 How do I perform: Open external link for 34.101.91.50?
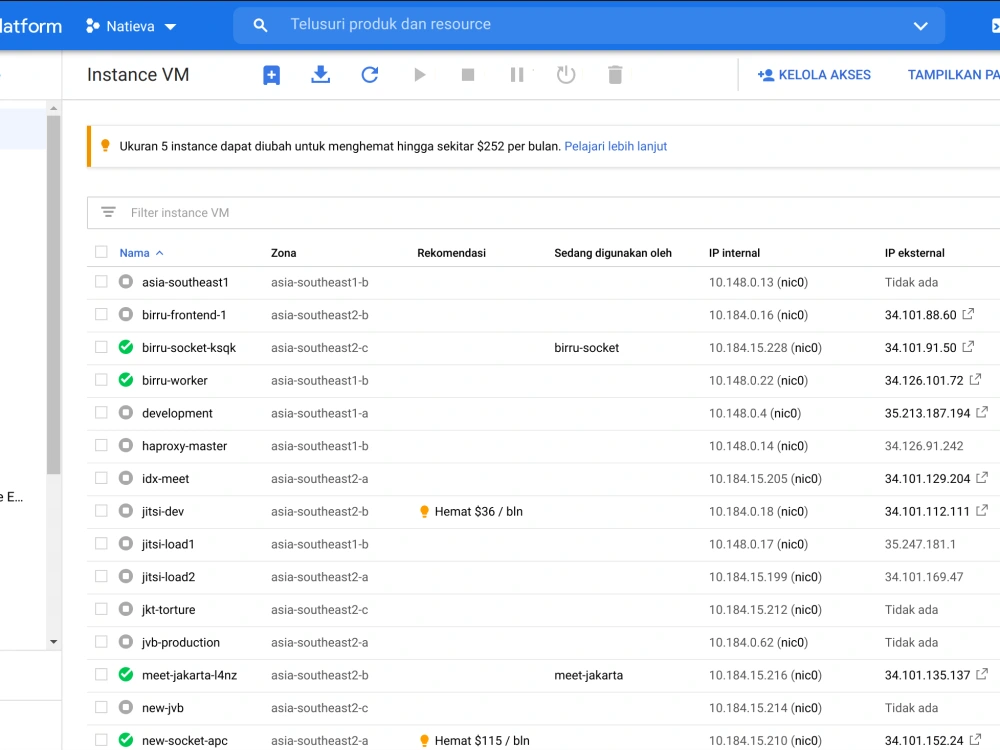(968, 346)
